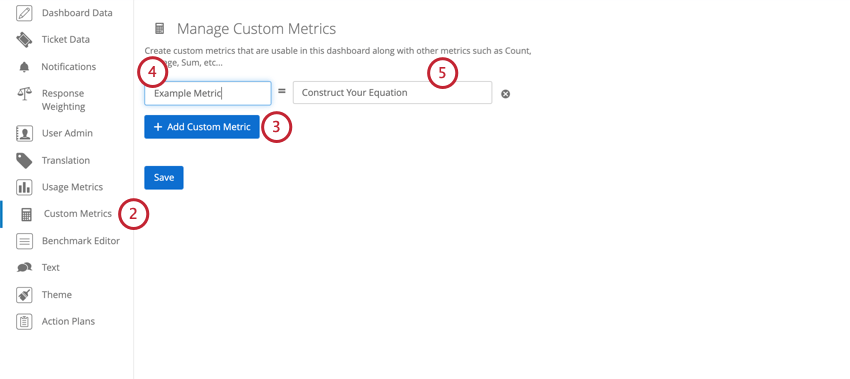The height and width of the screenshot is (379, 850).
Task: Click the Dashboard Data pencil icon
Action: [x=24, y=12]
